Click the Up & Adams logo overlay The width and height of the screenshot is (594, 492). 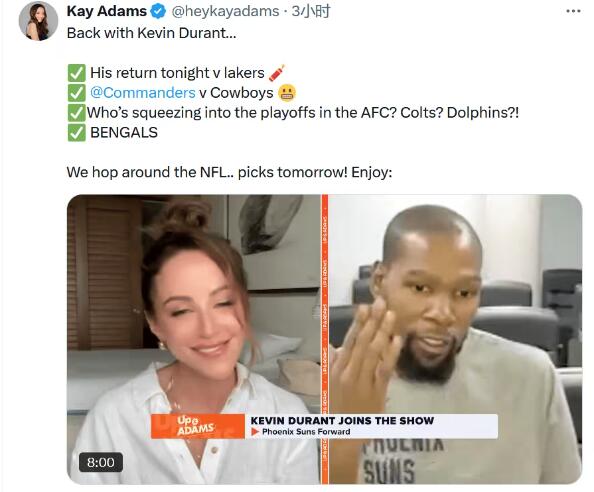click(198, 426)
